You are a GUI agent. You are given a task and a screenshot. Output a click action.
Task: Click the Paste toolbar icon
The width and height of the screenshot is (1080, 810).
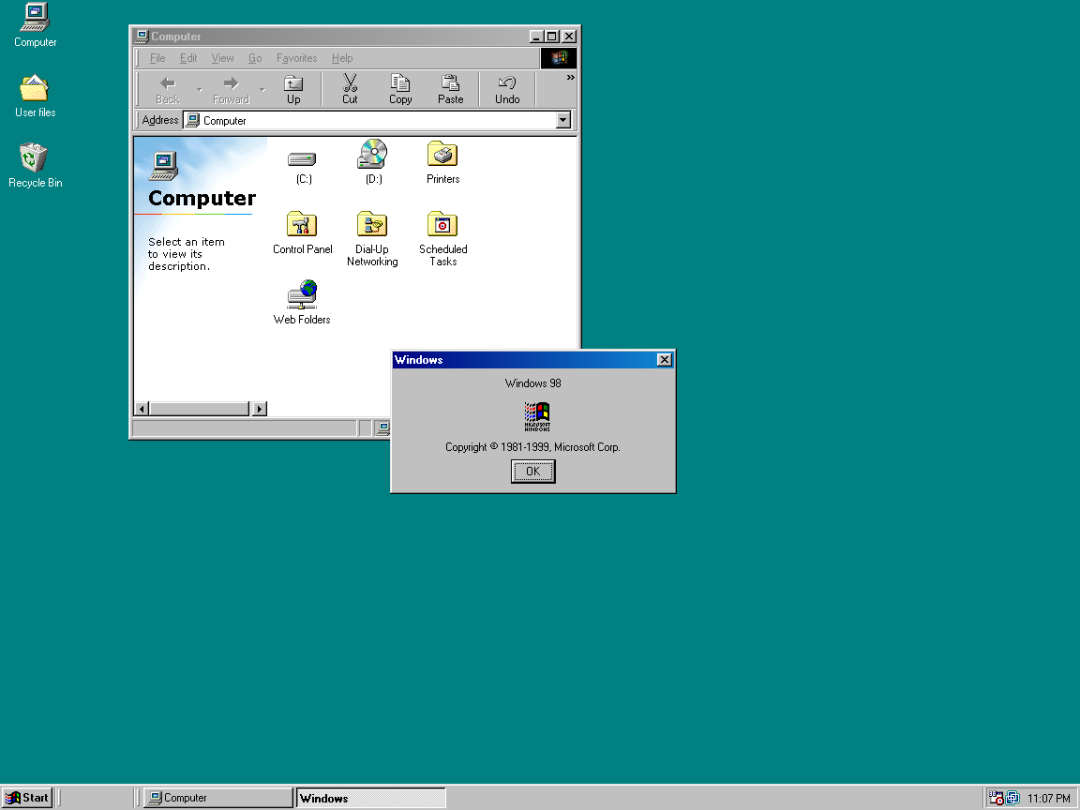coord(450,88)
